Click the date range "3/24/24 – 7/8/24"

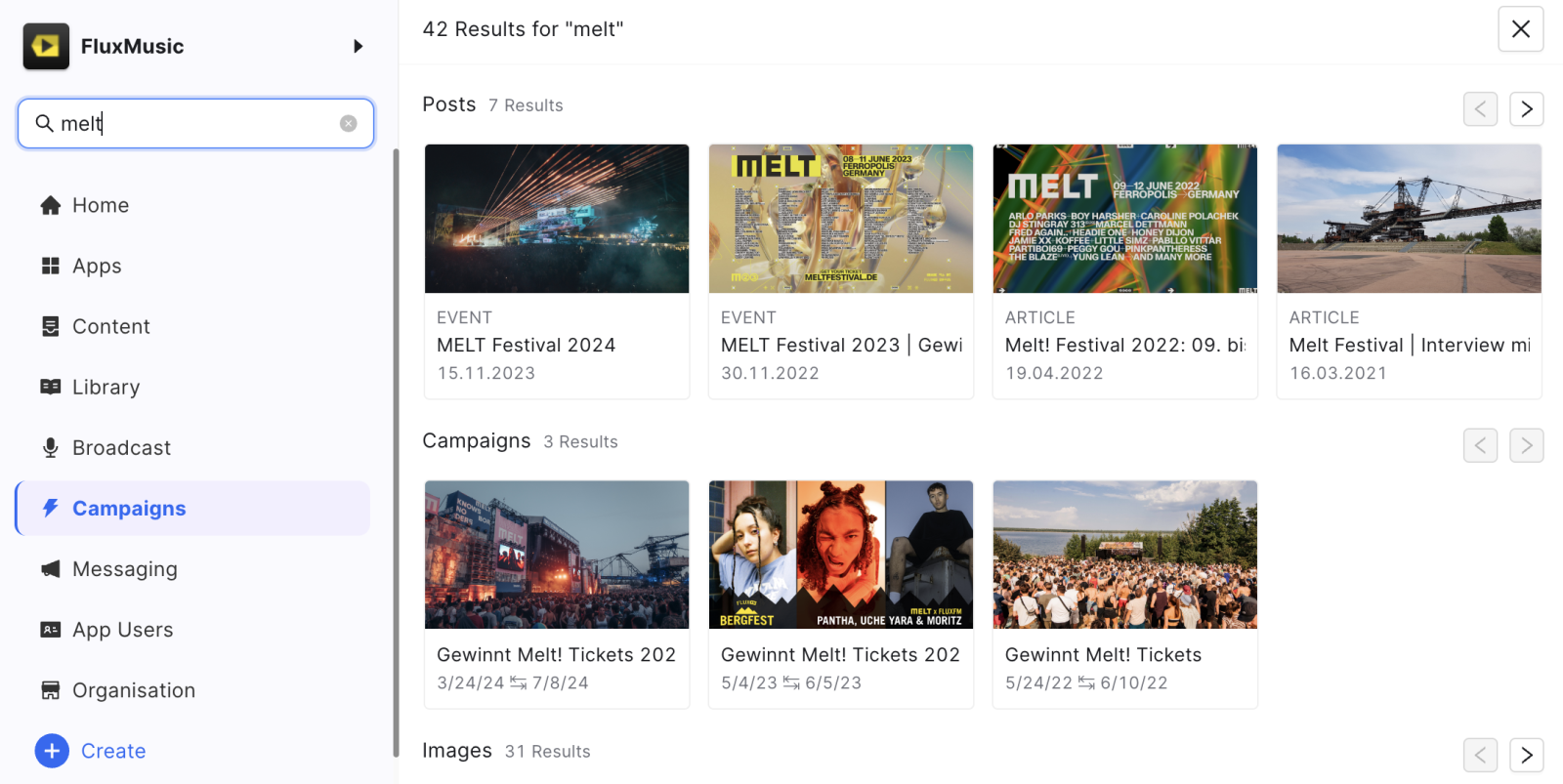(x=513, y=682)
